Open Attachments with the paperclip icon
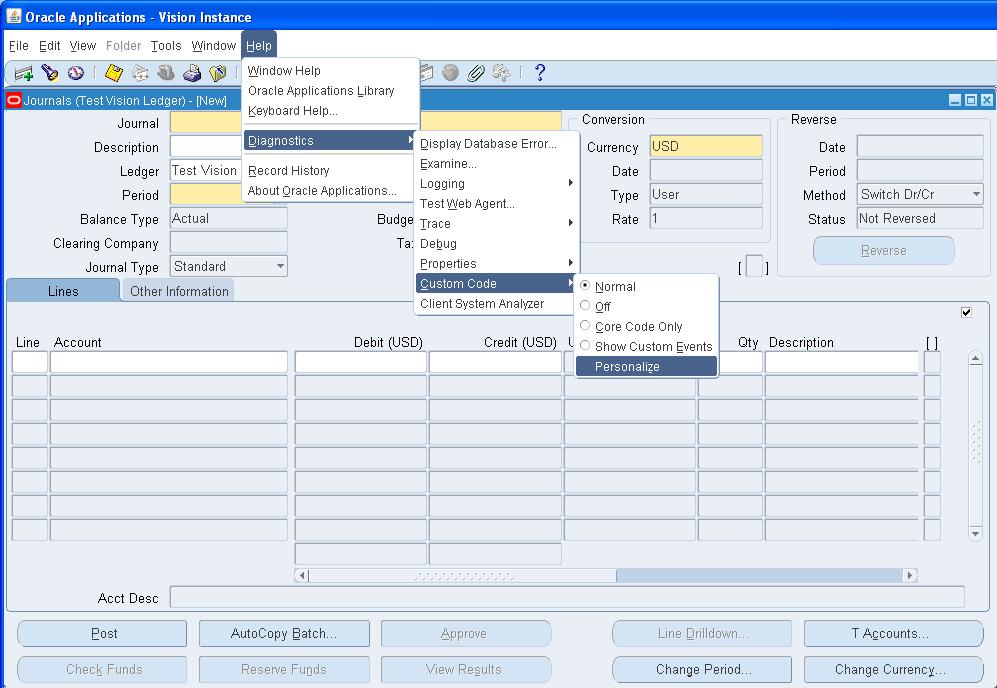Image resolution: width=997 pixels, height=688 pixels. coord(476,72)
